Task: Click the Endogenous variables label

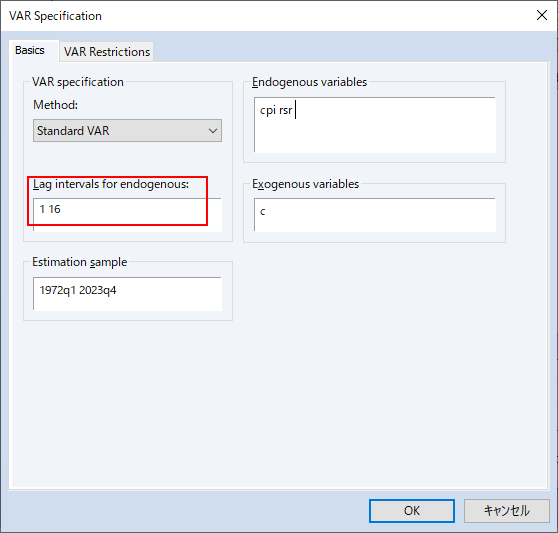Action: [x=309, y=82]
